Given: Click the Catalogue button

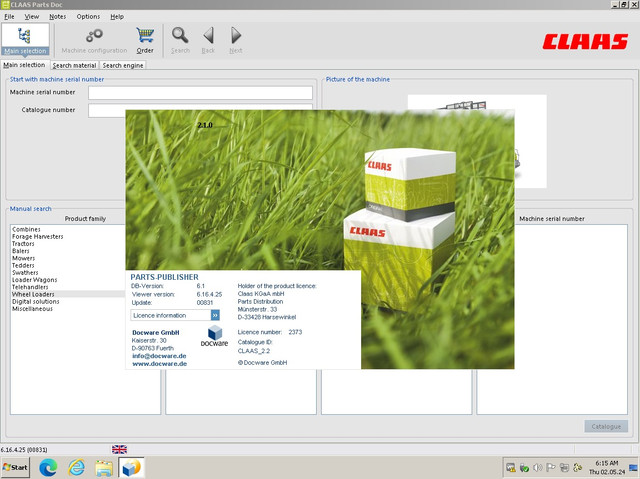Looking at the screenshot, I should (x=606, y=426).
